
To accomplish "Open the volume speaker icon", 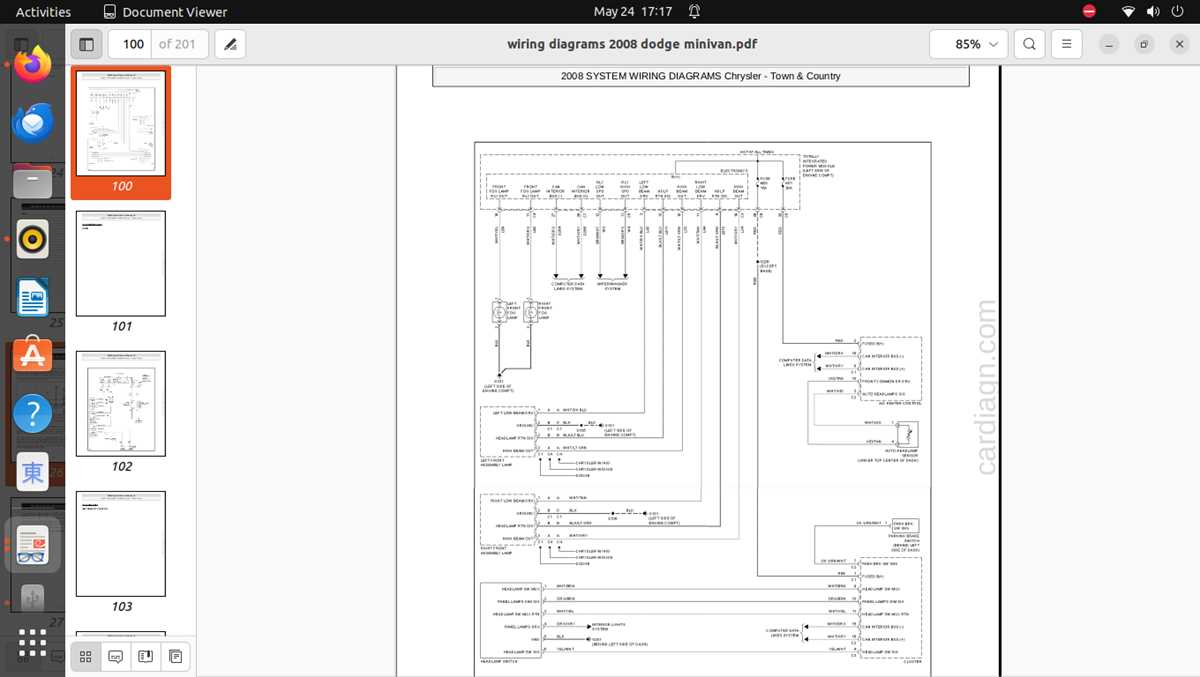I will click(x=1152, y=12).
